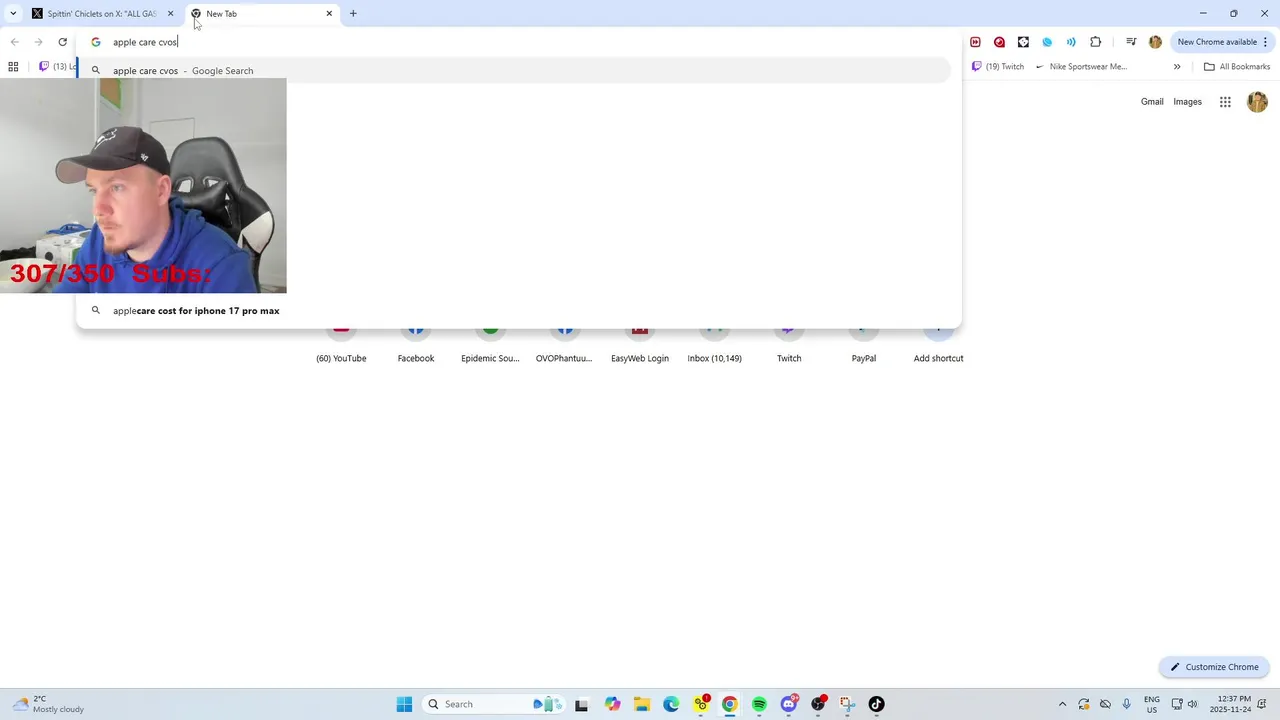Open the blue globe extension icon
The width and height of the screenshot is (1280, 720).
(1047, 42)
